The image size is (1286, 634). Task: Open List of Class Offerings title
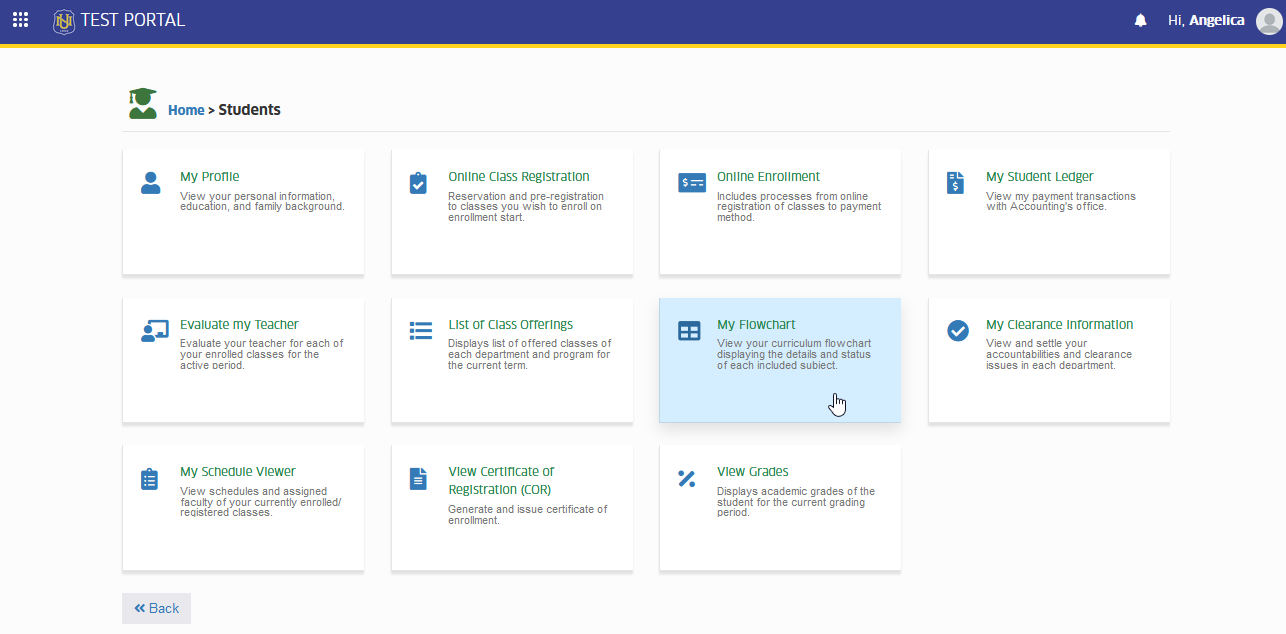[x=511, y=325]
